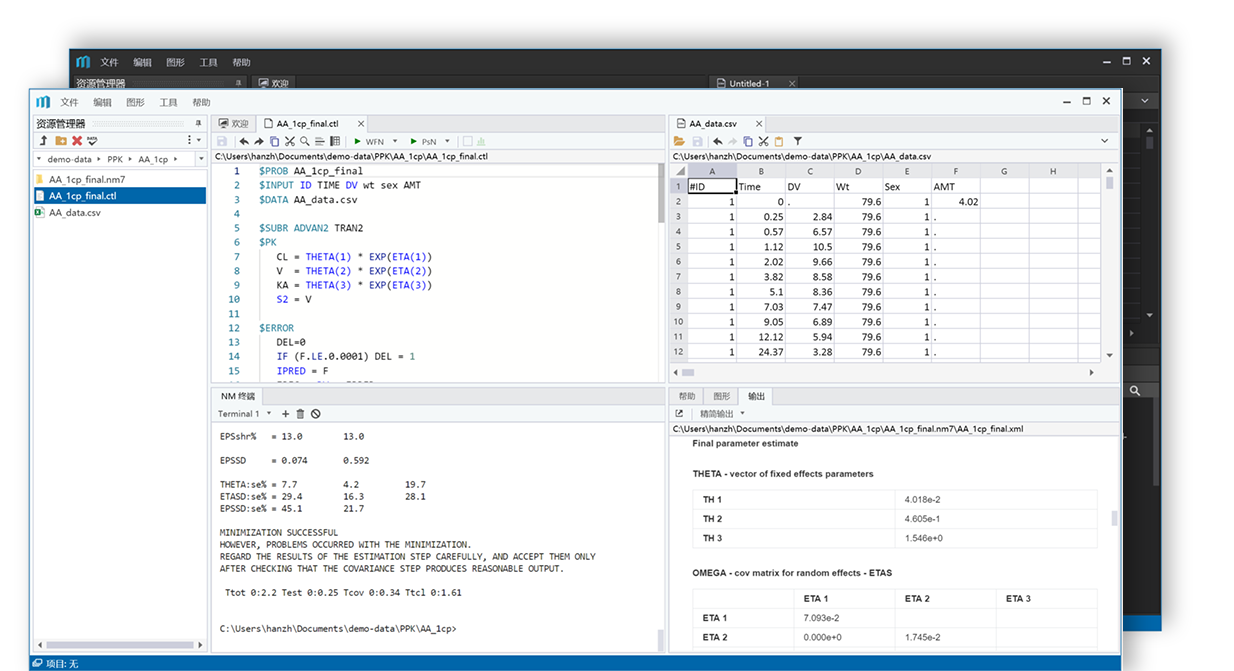Click the copy icon in the ctl editor toolbar
The height and width of the screenshot is (671, 1234).
coord(274,141)
